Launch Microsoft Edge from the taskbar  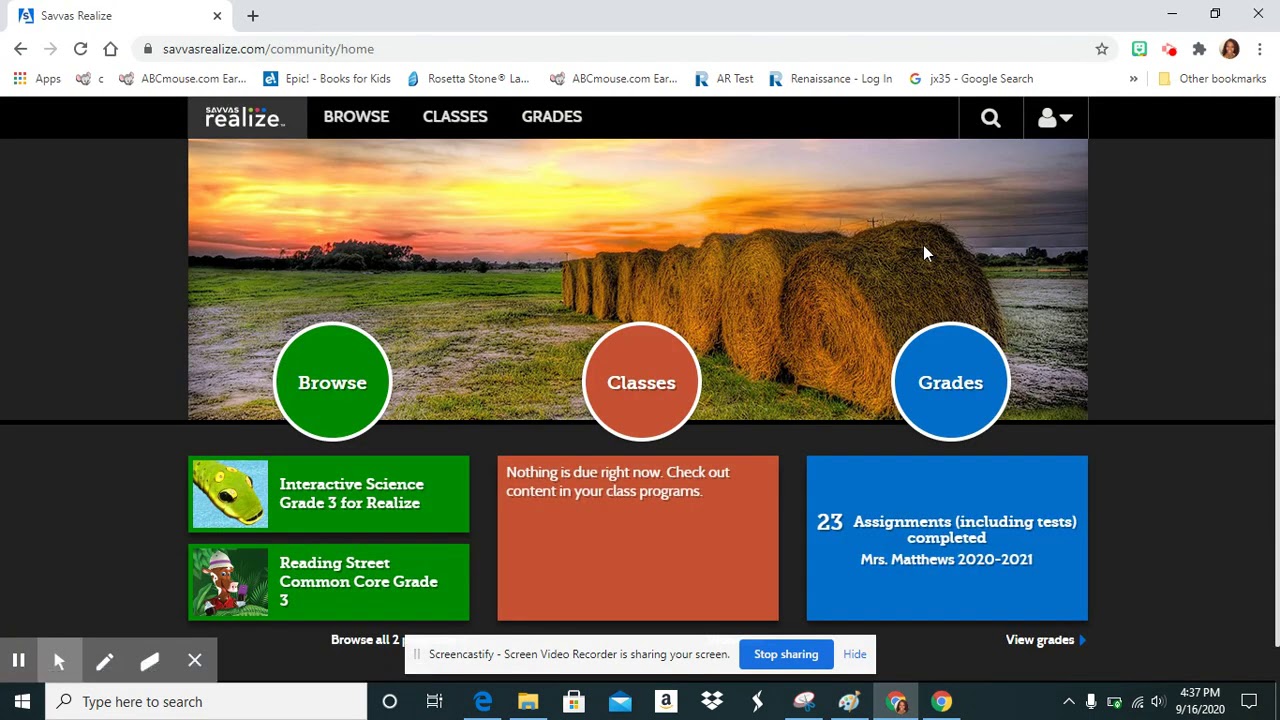point(483,702)
